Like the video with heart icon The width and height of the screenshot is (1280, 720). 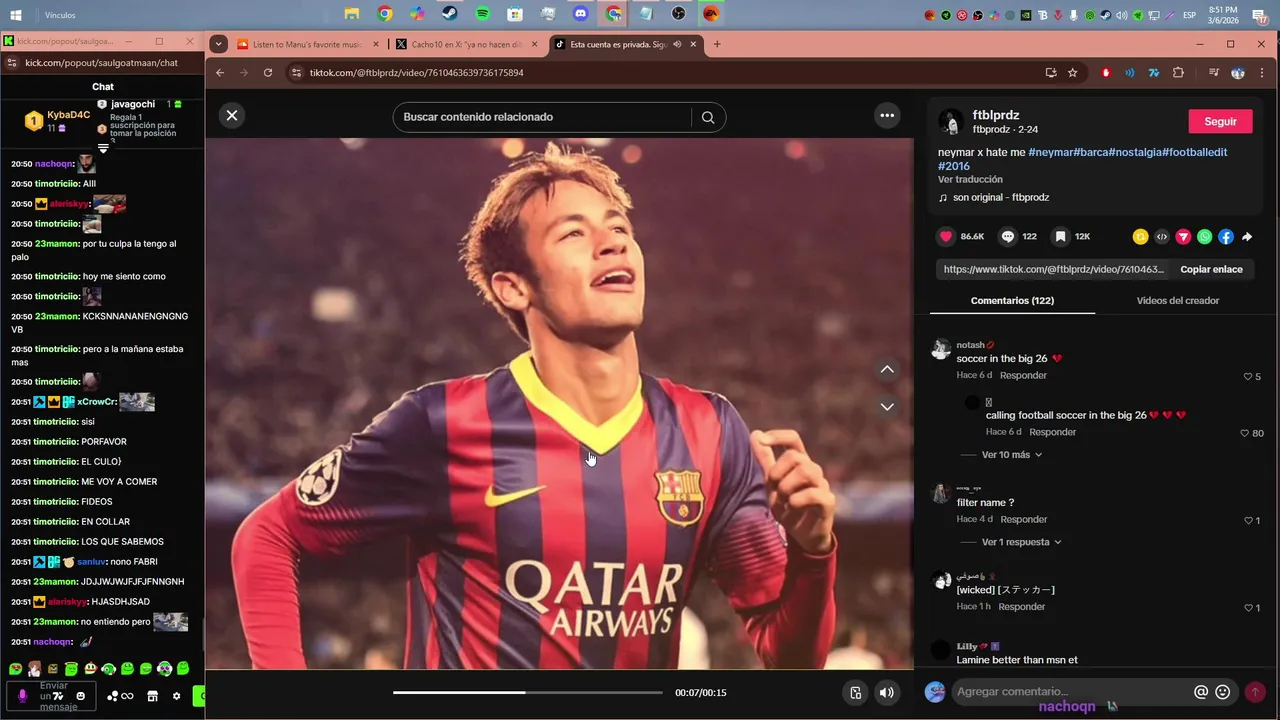click(x=945, y=236)
